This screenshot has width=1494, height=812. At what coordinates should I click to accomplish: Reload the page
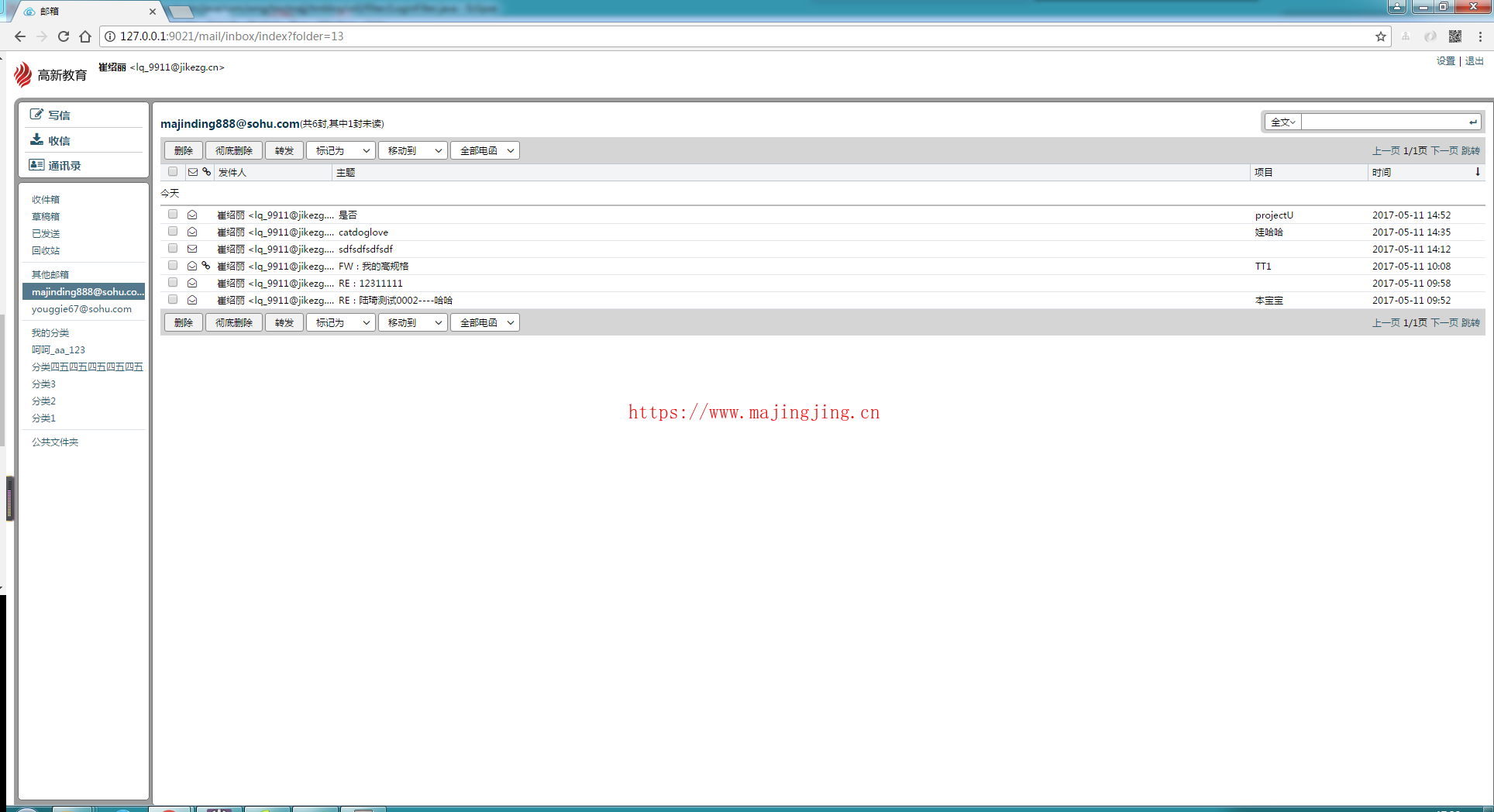[64, 36]
